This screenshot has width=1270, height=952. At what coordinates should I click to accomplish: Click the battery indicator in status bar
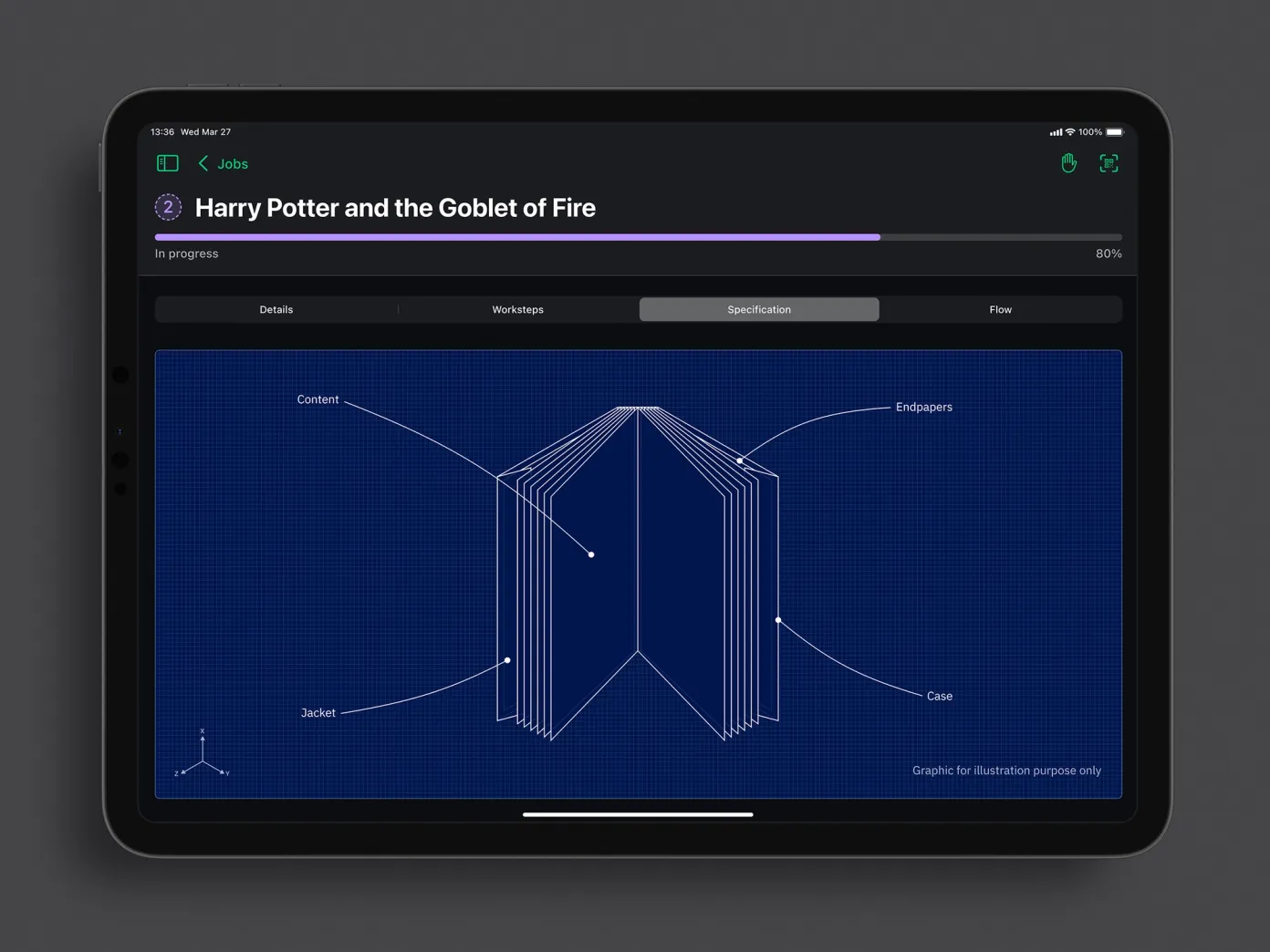coord(1114,132)
